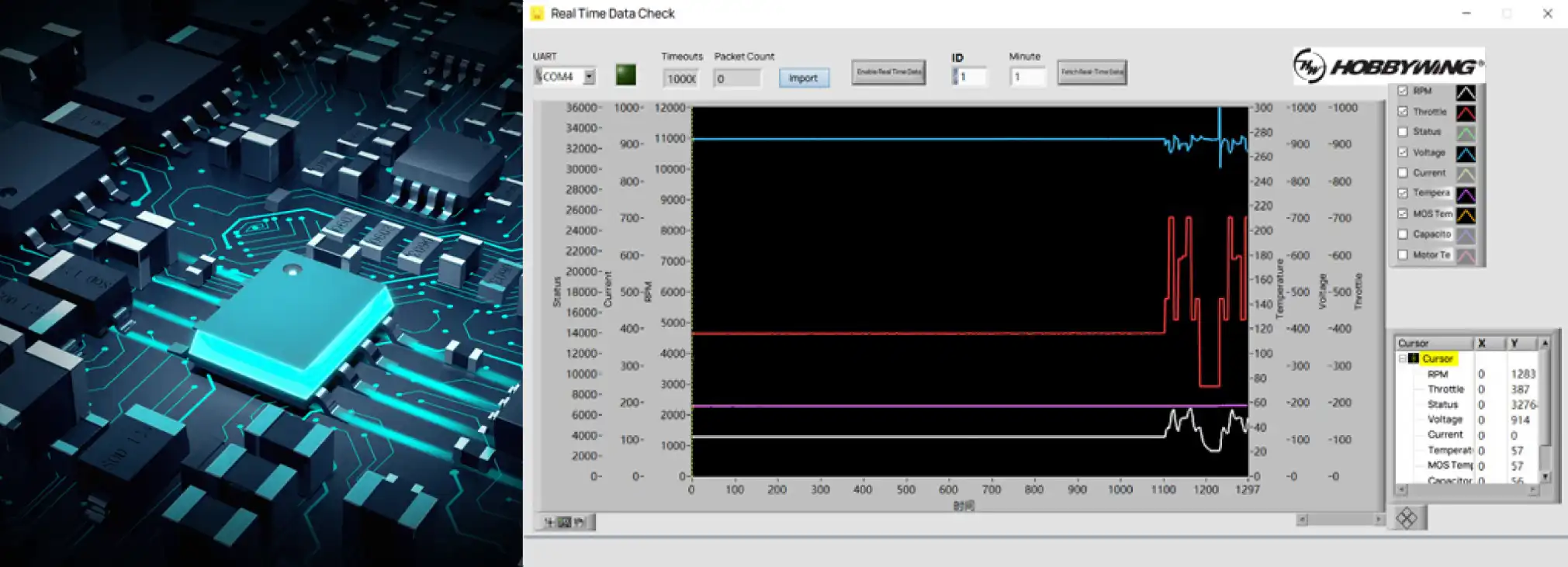Click the 12000 RPM axis maximum label

[x=670, y=108]
